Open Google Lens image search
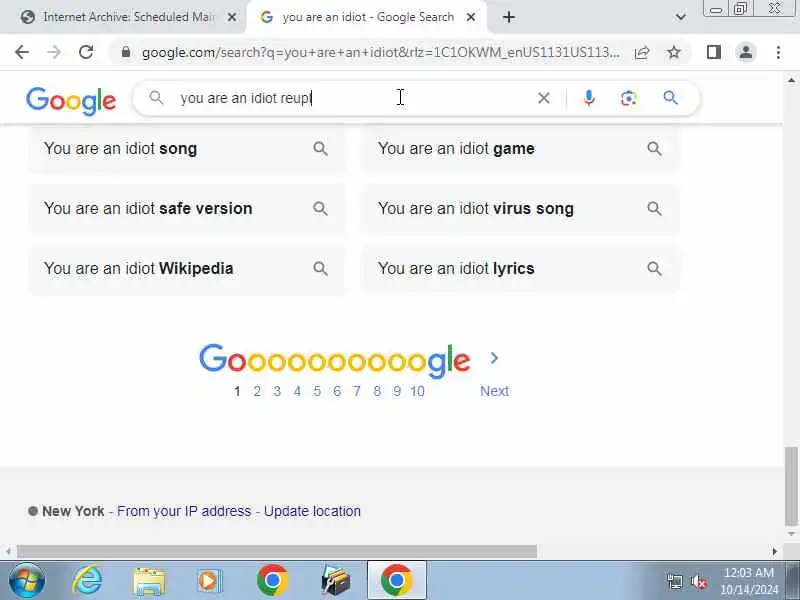 [x=629, y=97]
